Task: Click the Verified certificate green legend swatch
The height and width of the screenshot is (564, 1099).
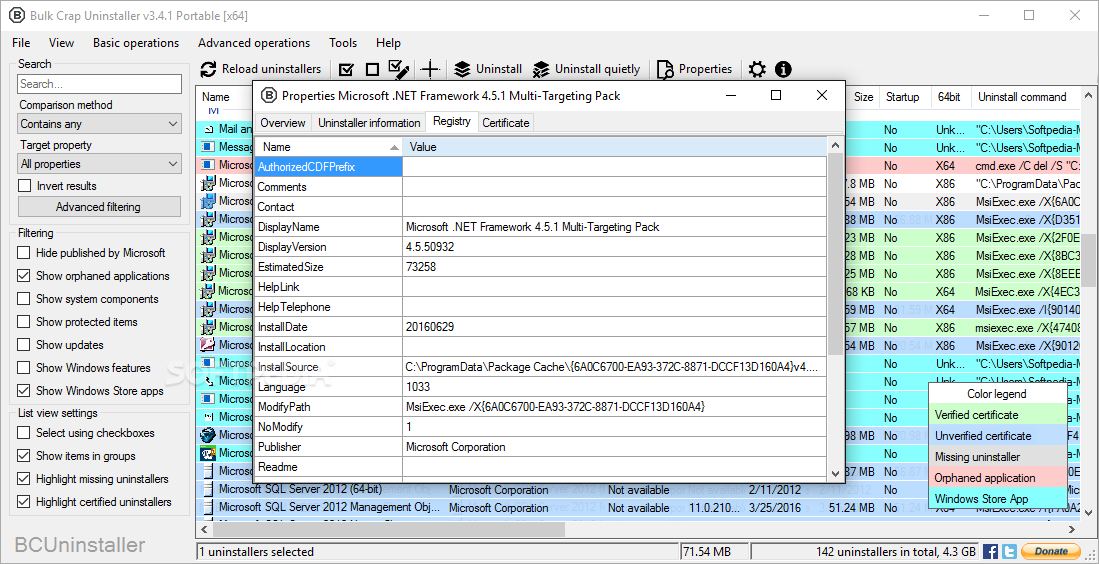Action: point(998,415)
